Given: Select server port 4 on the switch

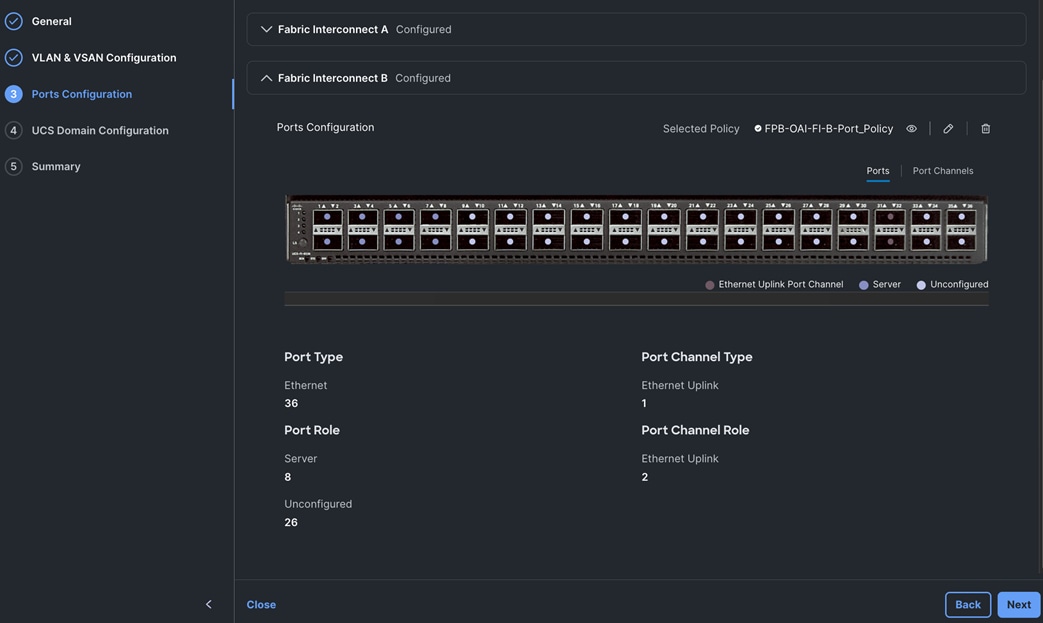Looking at the screenshot, I should tap(363, 241).
